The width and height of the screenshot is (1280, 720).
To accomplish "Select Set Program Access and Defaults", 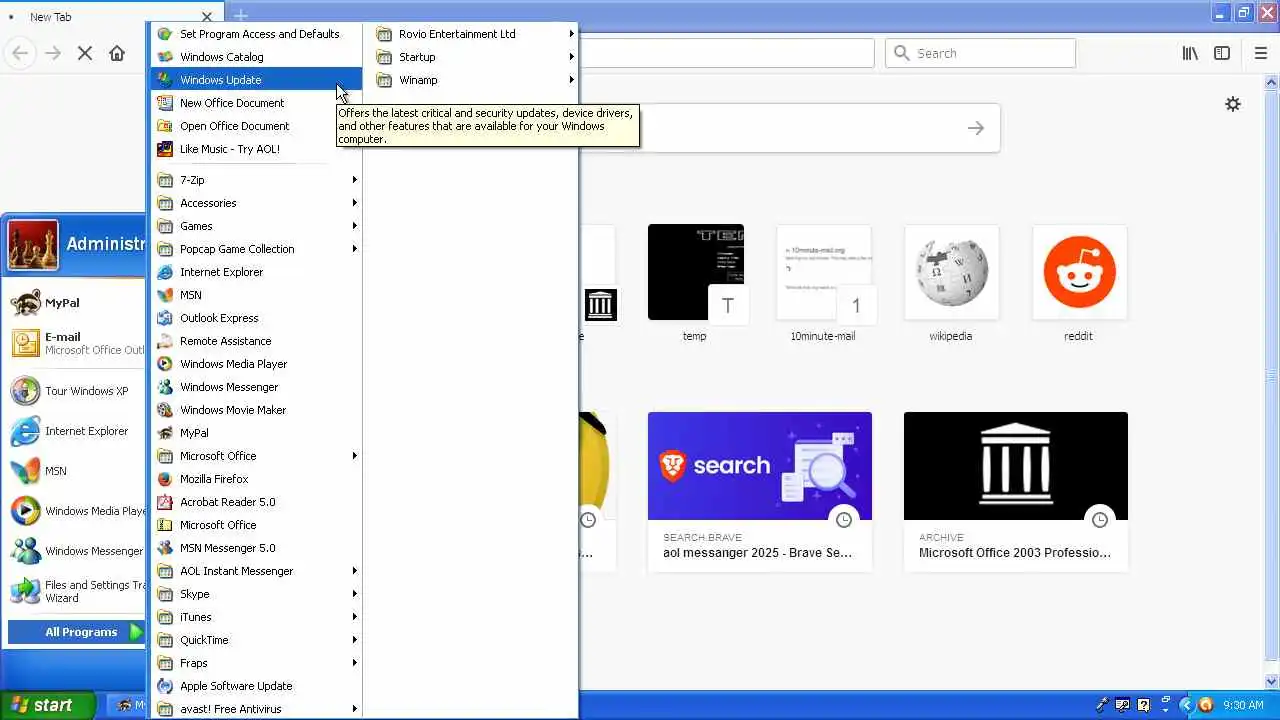I will pyautogui.click(x=256, y=34).
